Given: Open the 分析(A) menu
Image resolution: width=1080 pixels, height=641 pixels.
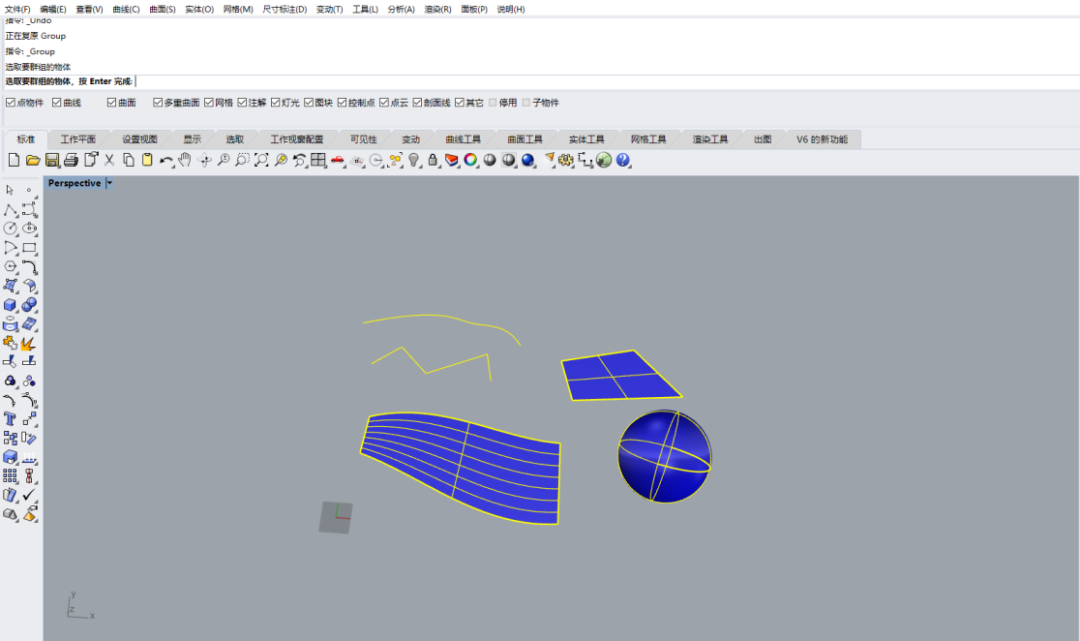Looking at the screenshot, I should click(400, 9).
